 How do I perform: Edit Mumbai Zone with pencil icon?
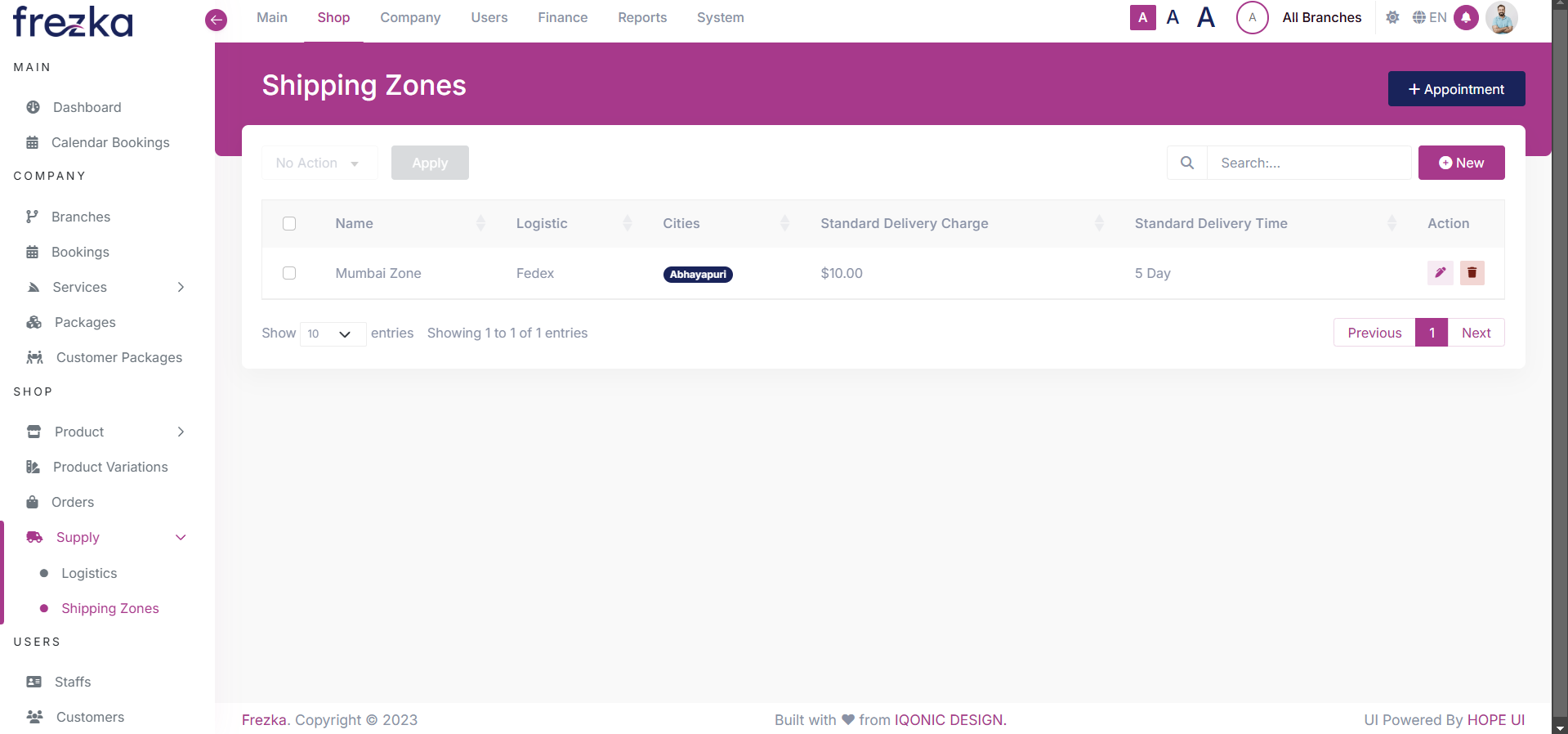coord(1441,272)
